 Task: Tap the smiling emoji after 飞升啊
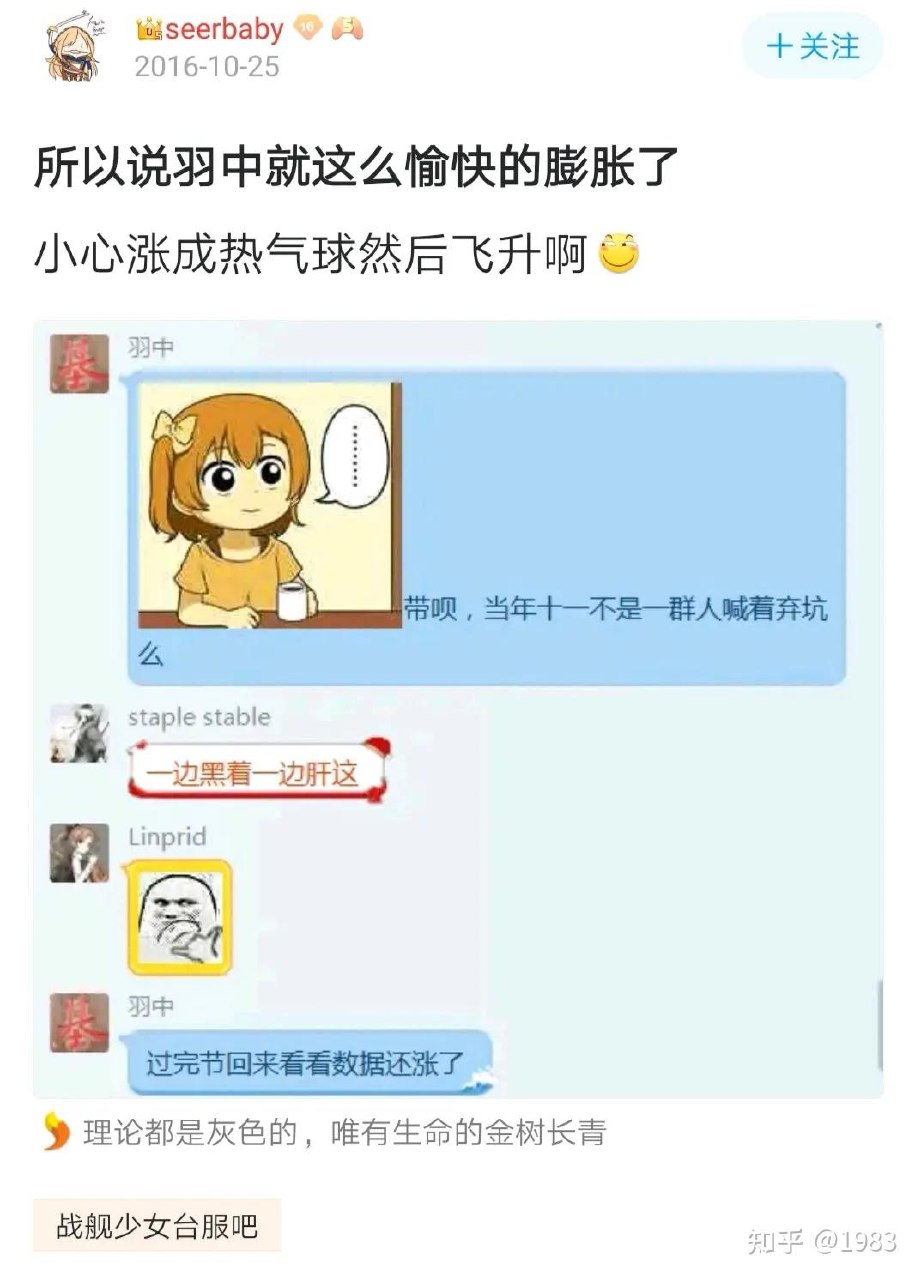618,256
